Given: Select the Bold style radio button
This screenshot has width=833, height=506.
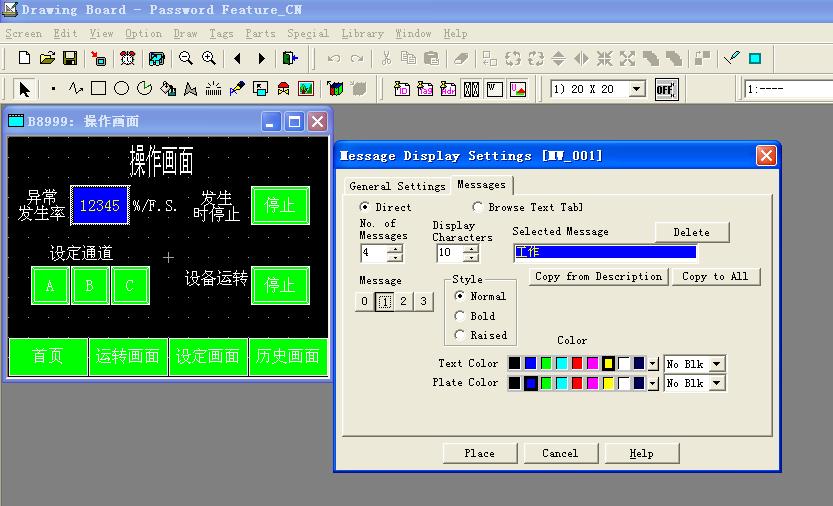Looking at the screenshot, I should coord(460,316).
